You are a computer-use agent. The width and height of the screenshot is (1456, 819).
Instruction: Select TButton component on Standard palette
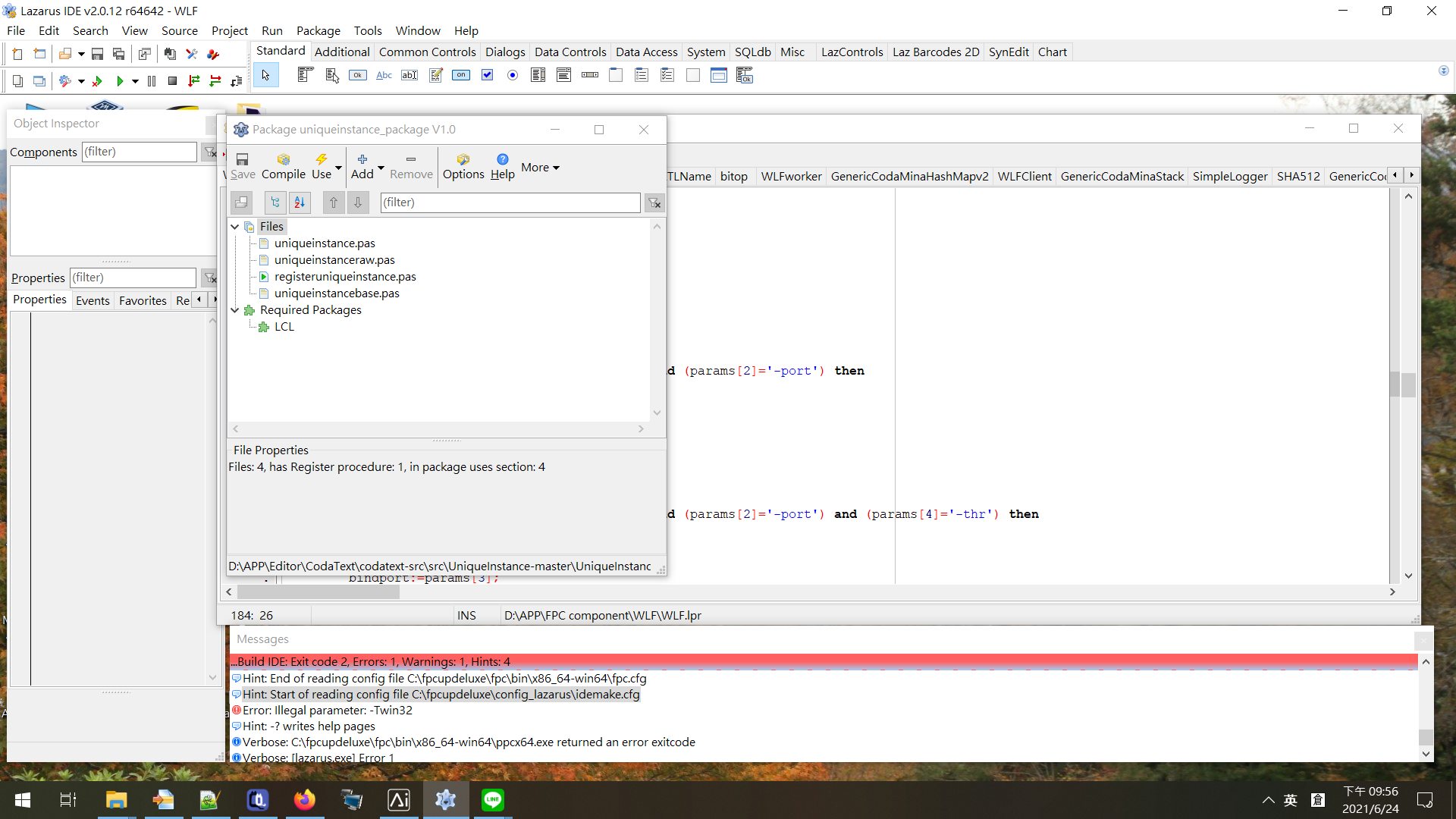coord(357,75)
